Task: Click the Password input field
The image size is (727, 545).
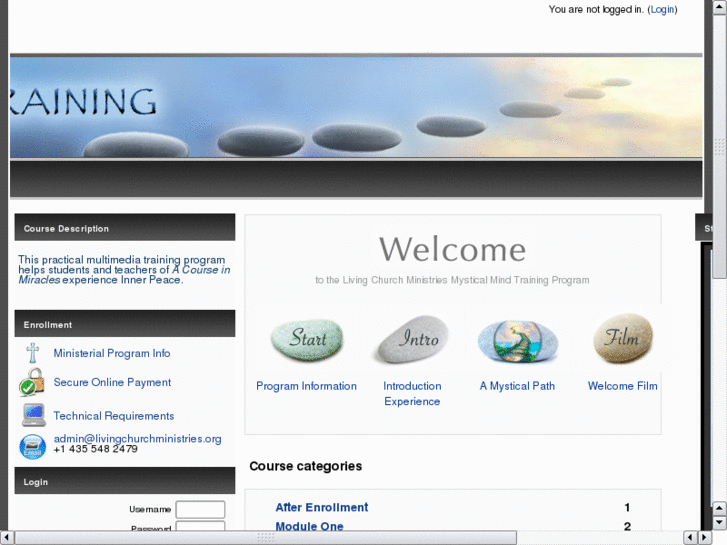Action: click(x=200, y=526)
